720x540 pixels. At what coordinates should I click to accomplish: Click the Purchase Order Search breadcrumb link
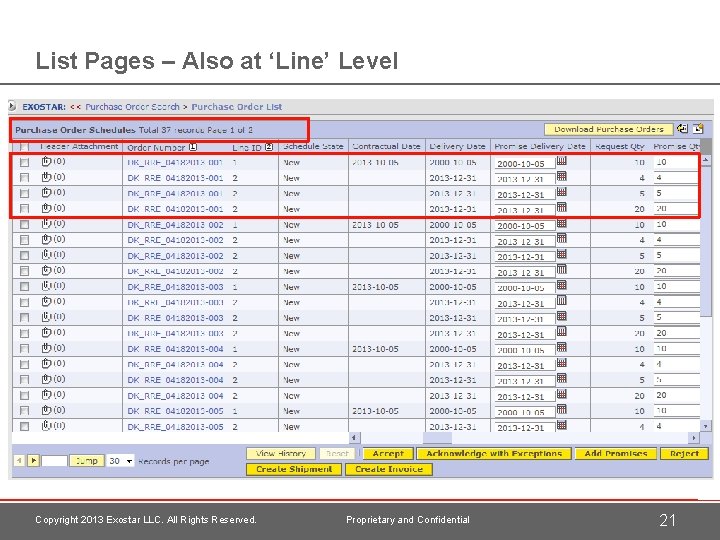[x=132, y=107]
